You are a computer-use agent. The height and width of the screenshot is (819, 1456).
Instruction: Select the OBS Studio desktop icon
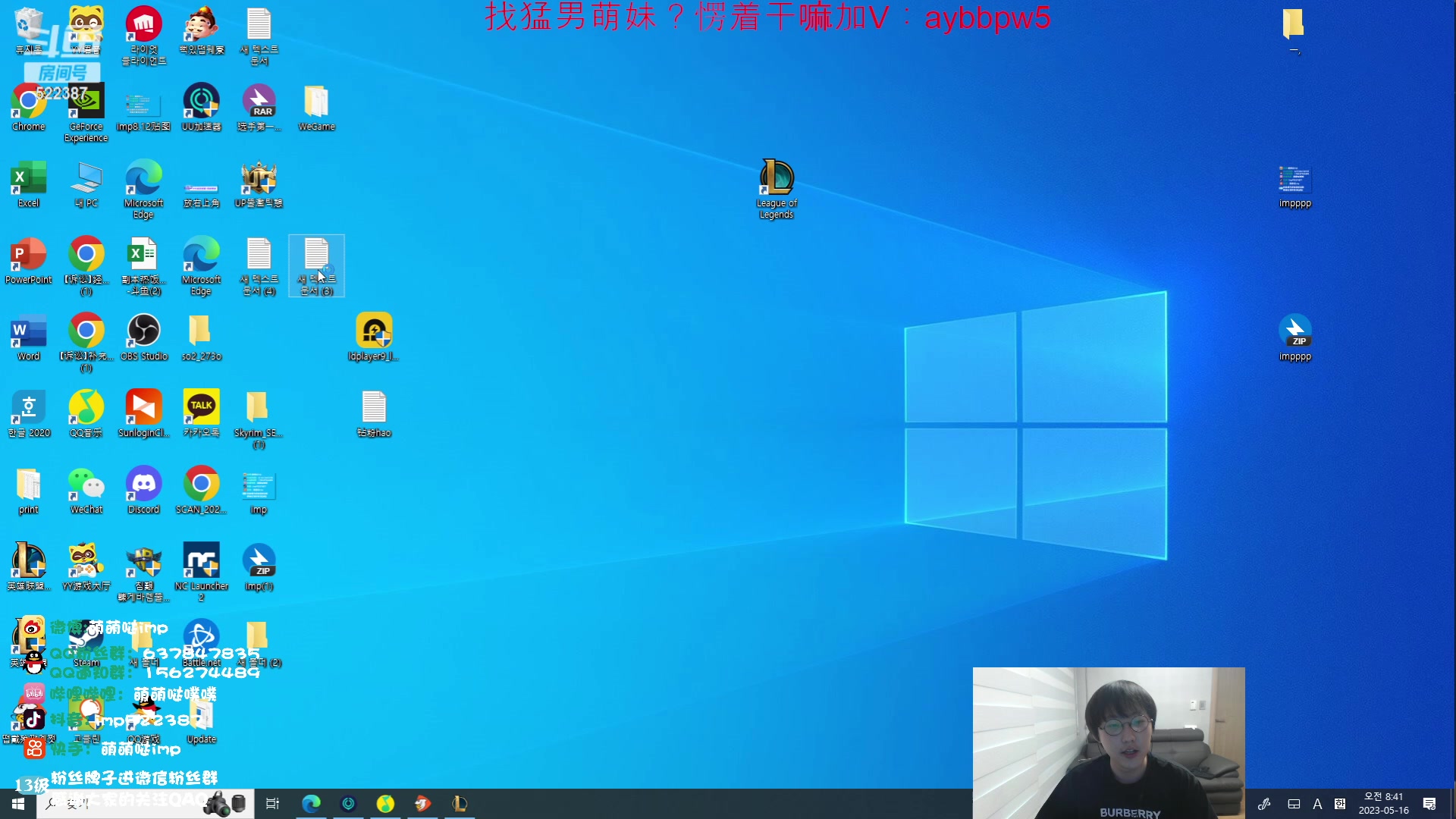pos(144,331)
